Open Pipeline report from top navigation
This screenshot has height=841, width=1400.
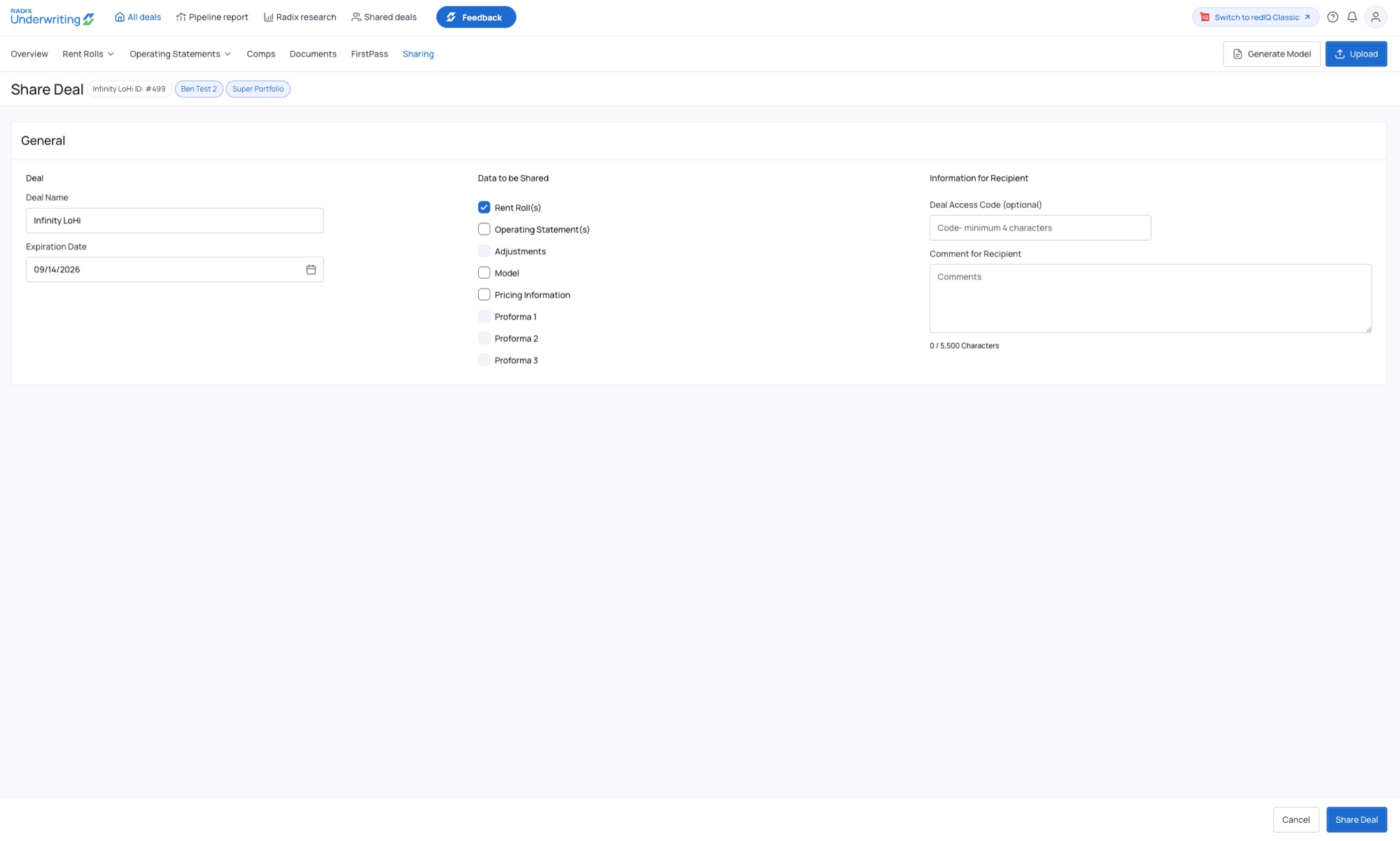tap(212, 17)
